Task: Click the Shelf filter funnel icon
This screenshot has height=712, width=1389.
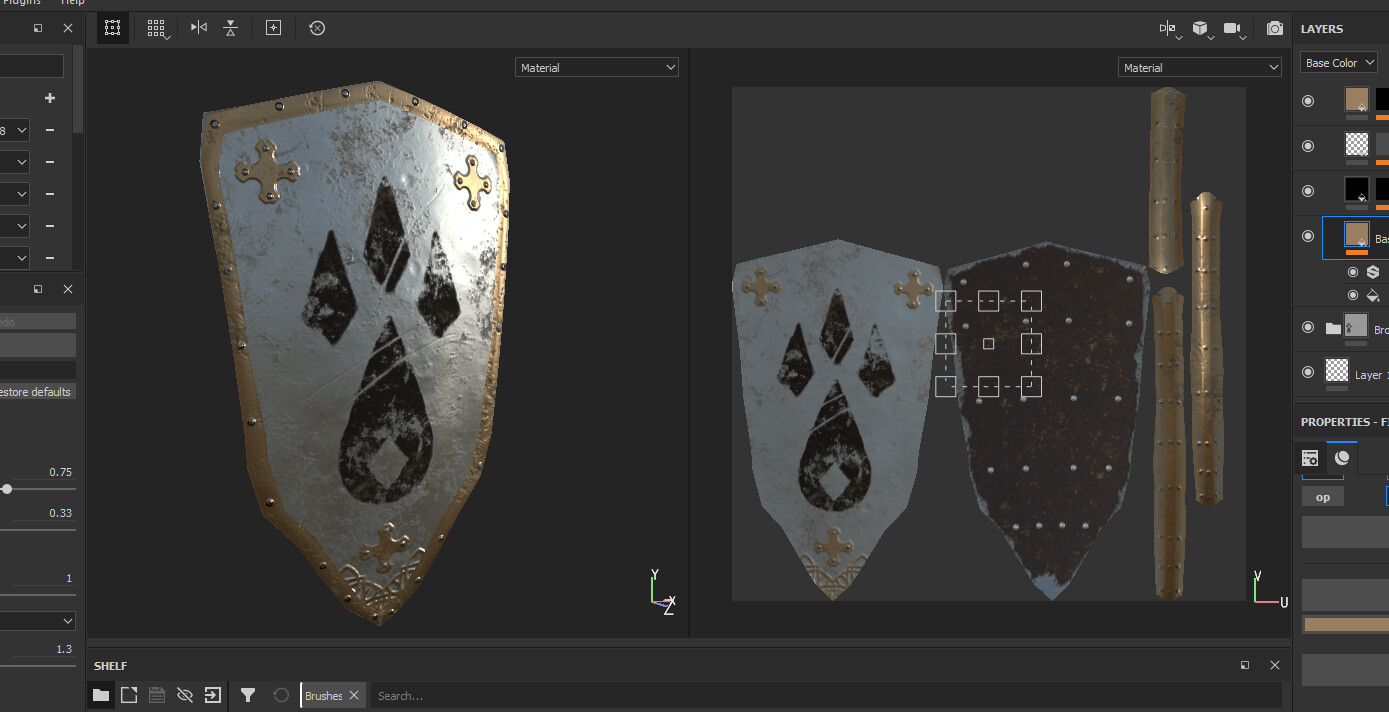Action: tap(248, 695)
